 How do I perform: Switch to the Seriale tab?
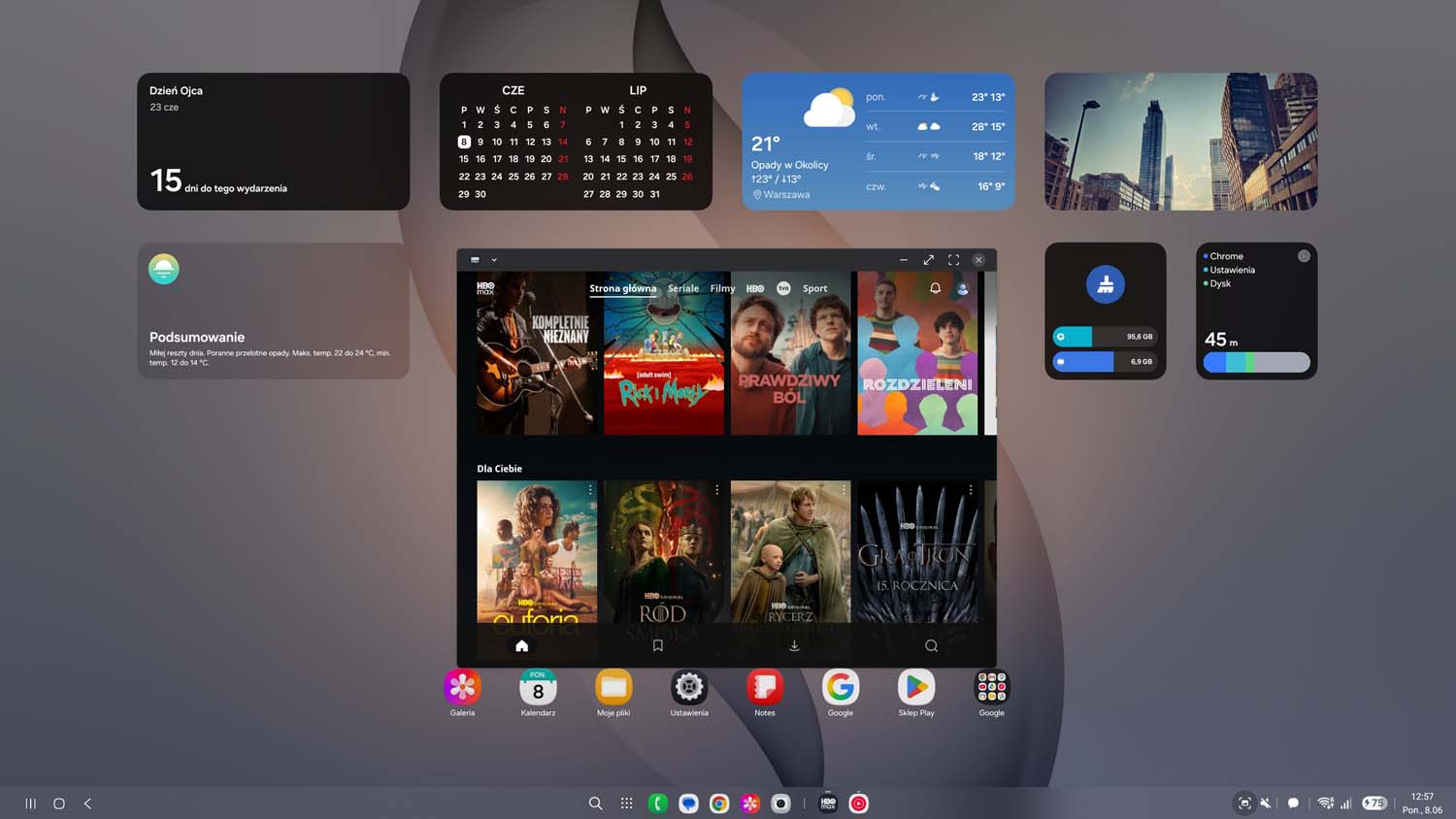(683, 288)
